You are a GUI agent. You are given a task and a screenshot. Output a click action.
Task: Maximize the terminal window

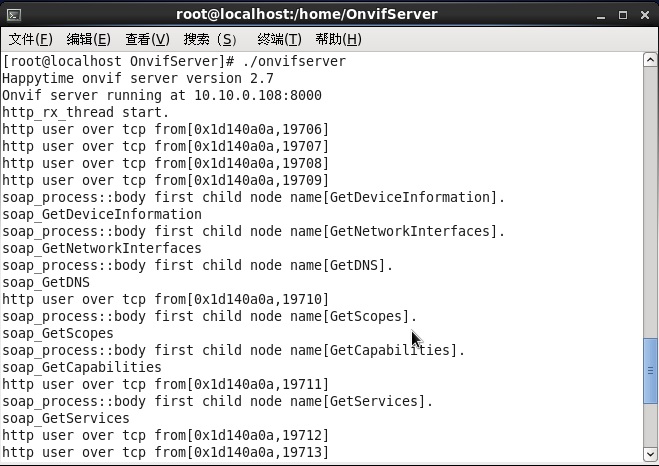[x=623, y=15]
